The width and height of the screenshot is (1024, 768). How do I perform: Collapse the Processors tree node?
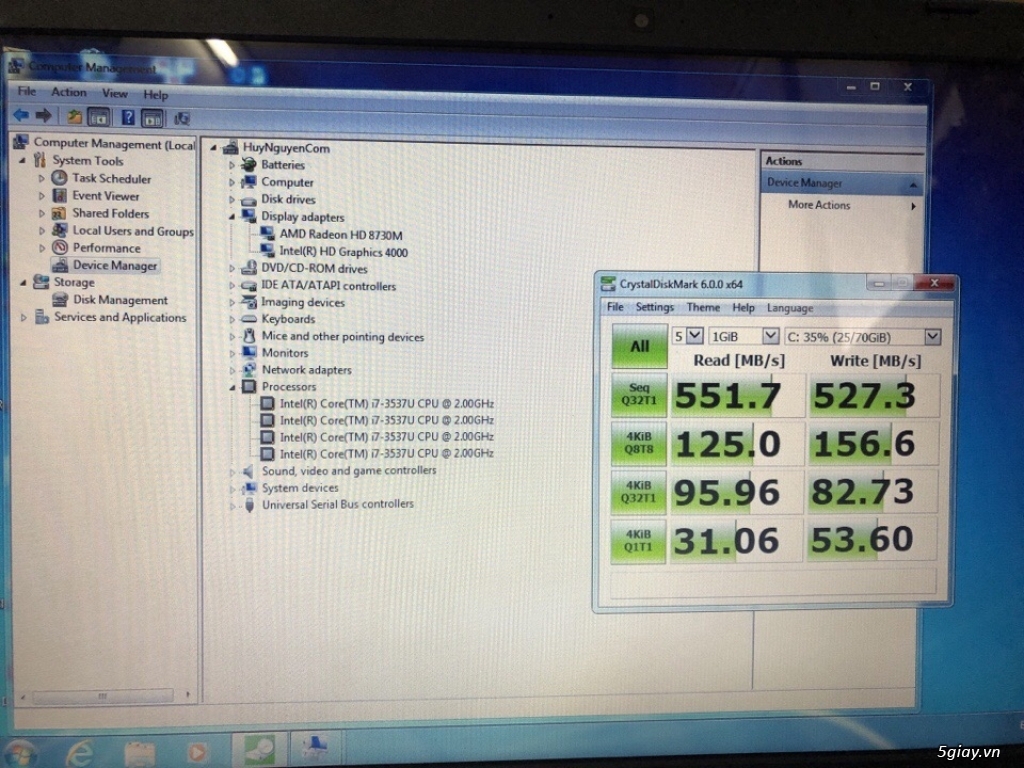(231, 386)
